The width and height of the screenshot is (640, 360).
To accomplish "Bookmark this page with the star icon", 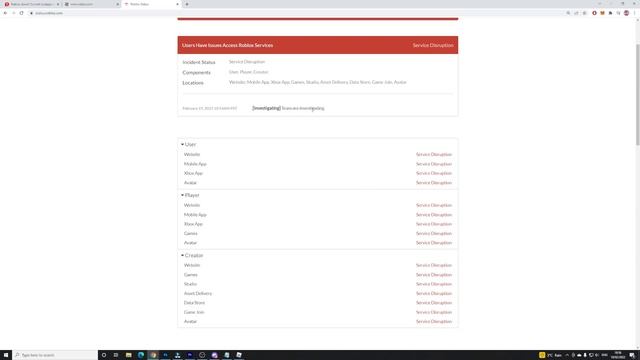I will [584, 13].
